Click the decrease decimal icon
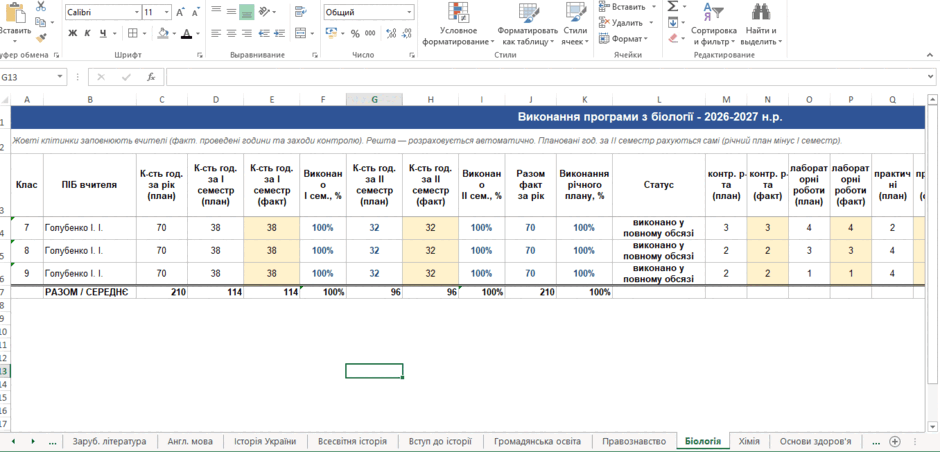This screenshot has width=940, height=452. [x=406, y=33]
